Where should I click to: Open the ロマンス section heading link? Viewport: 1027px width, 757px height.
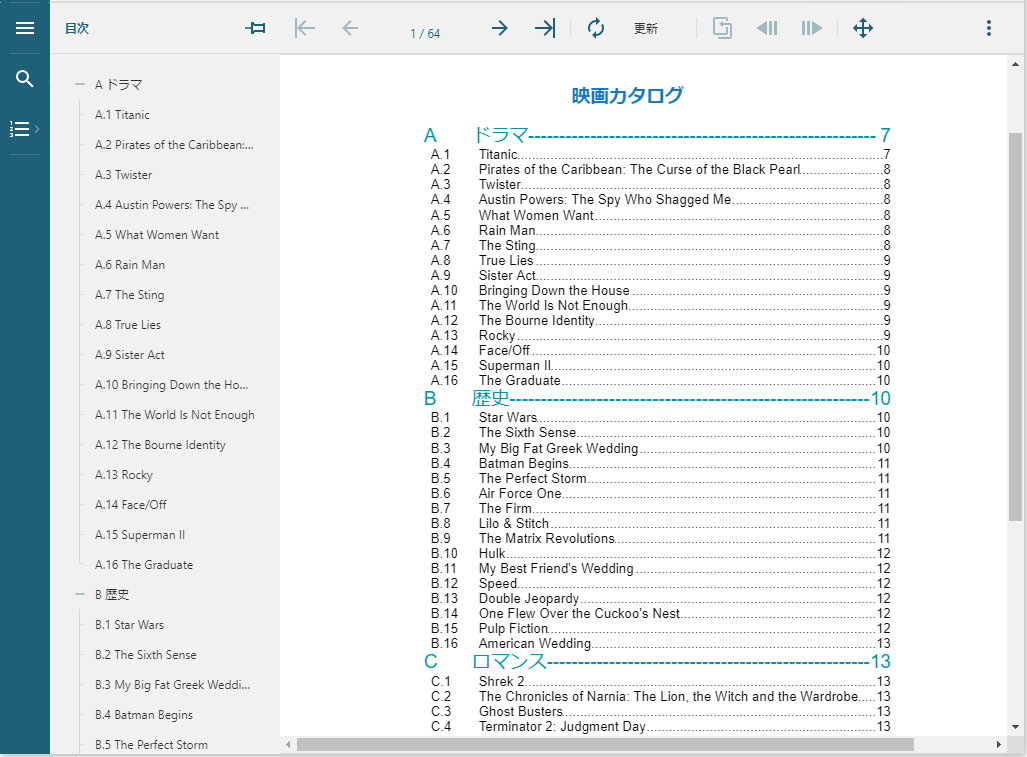coord(509,661)
